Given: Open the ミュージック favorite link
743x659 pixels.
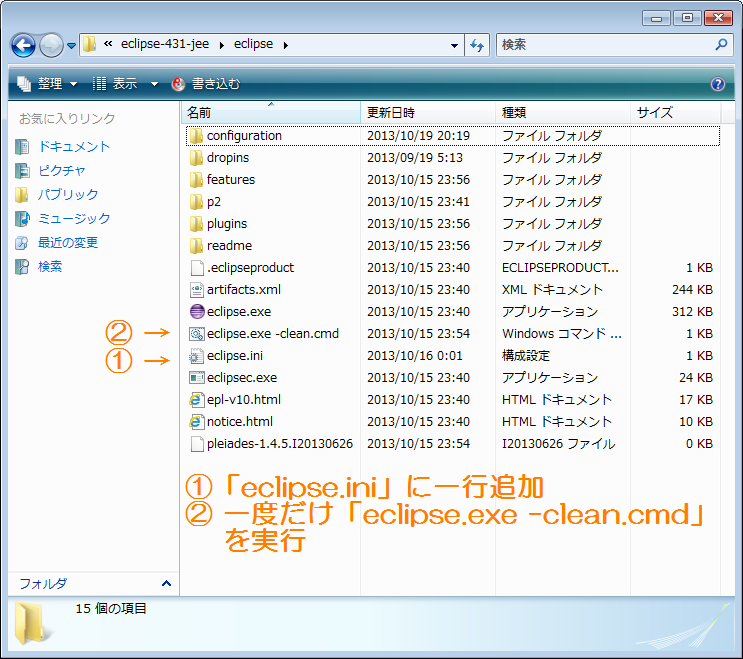Looking at the screenshot, I should (74, 218).
